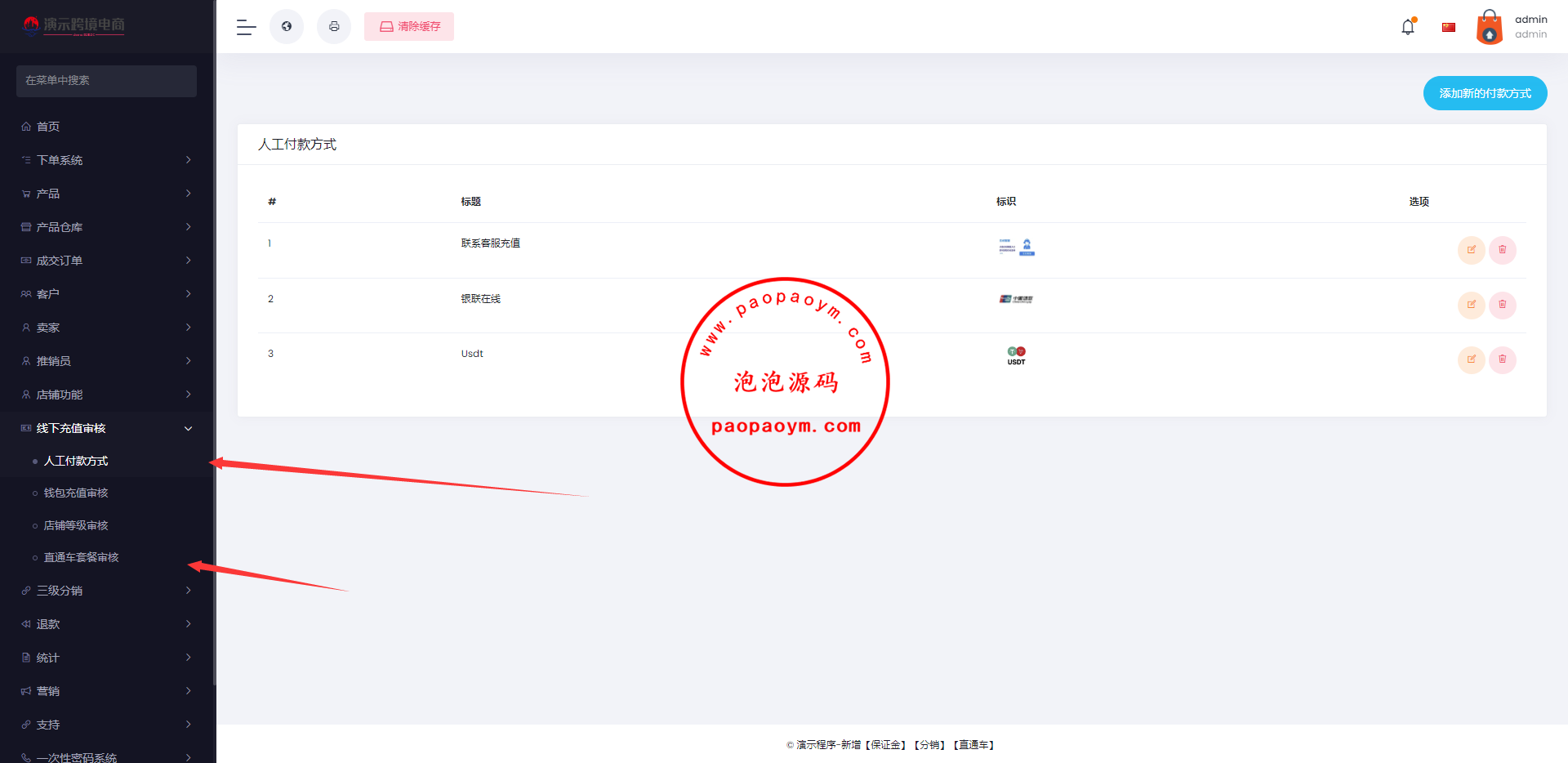Click the admin avatar shopping bag
The width and height of the screenshot is (1568, 763).
pyautogui.click(x=1490, y=27)
